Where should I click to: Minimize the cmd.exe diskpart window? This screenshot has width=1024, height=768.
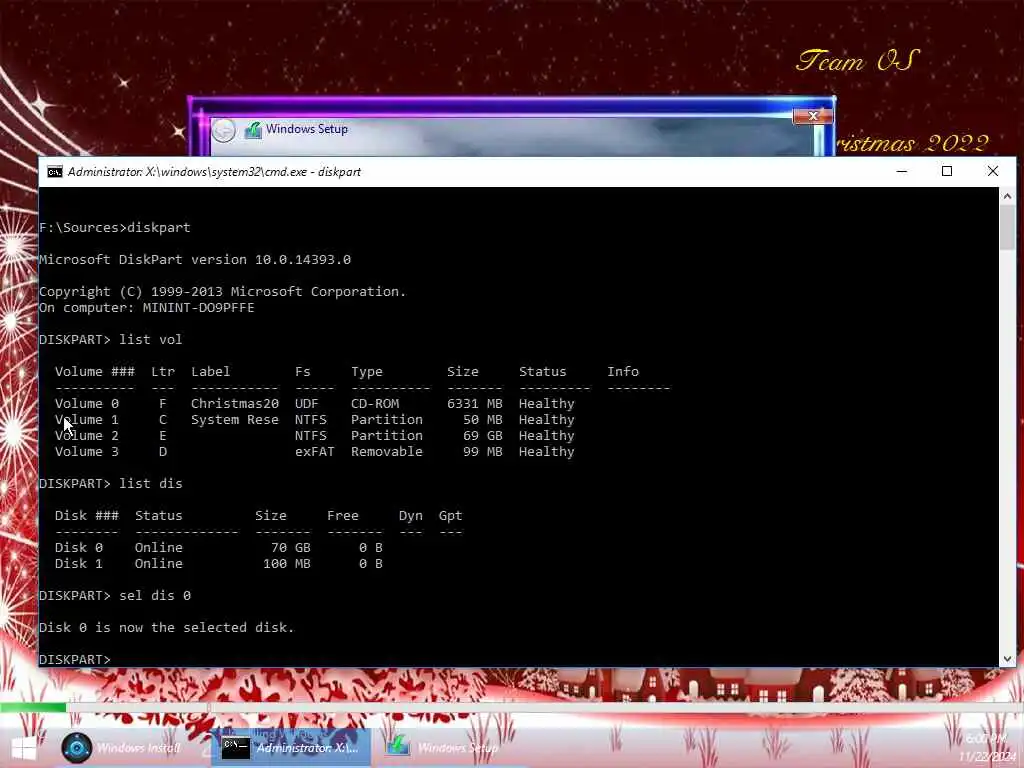coord(902,171)
